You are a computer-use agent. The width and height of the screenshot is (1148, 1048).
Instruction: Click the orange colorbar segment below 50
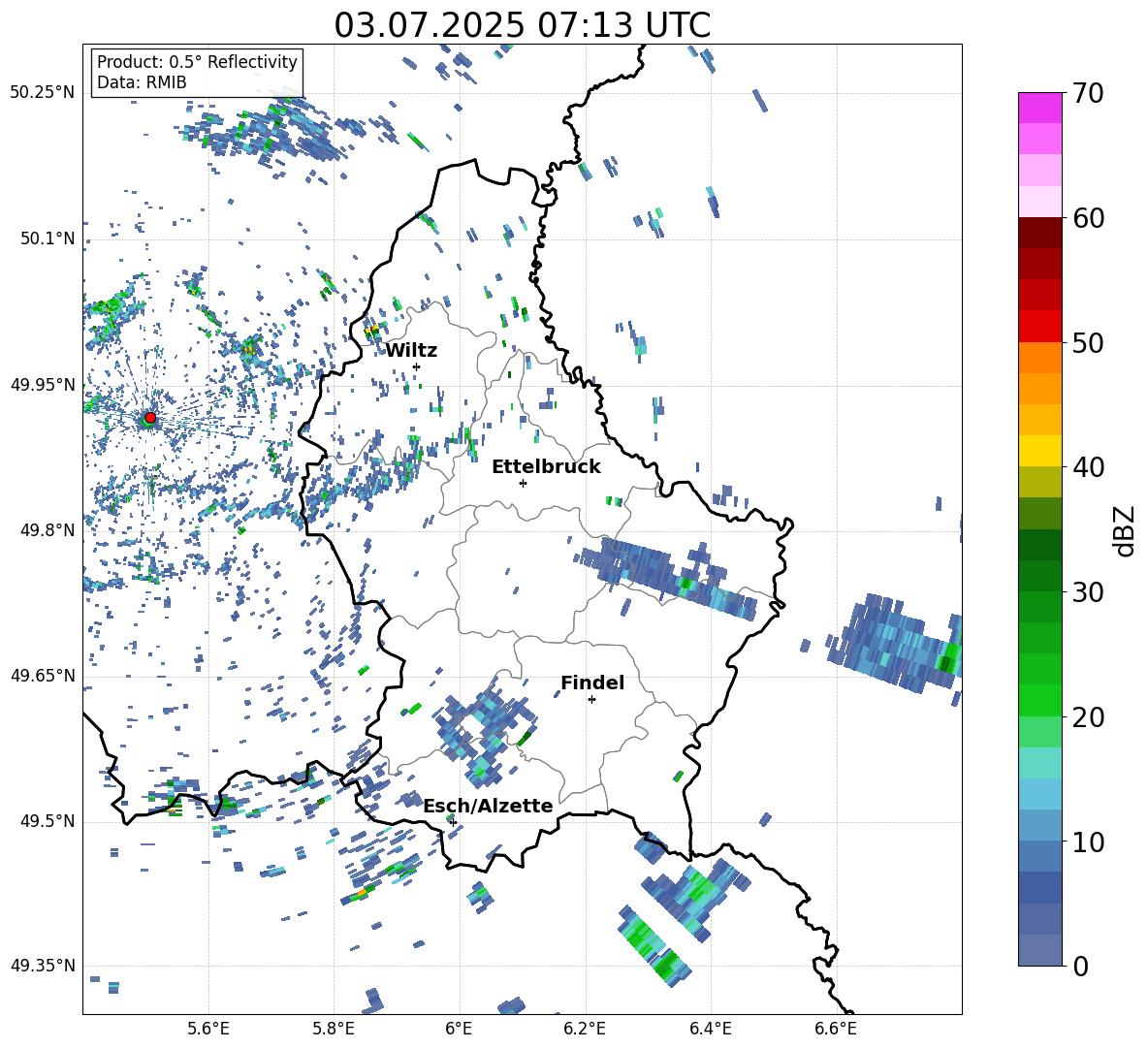click(x=1039, y=358)
